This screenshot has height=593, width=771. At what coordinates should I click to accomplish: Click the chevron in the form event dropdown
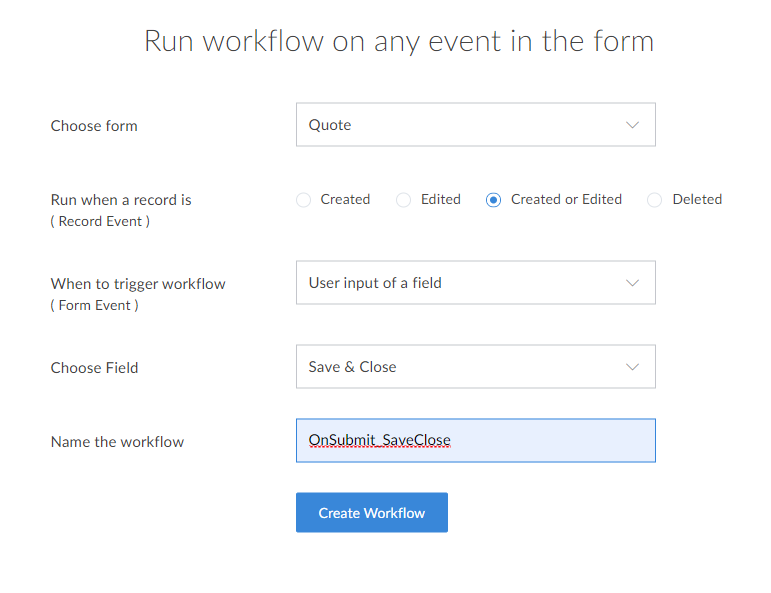point(632,283)
